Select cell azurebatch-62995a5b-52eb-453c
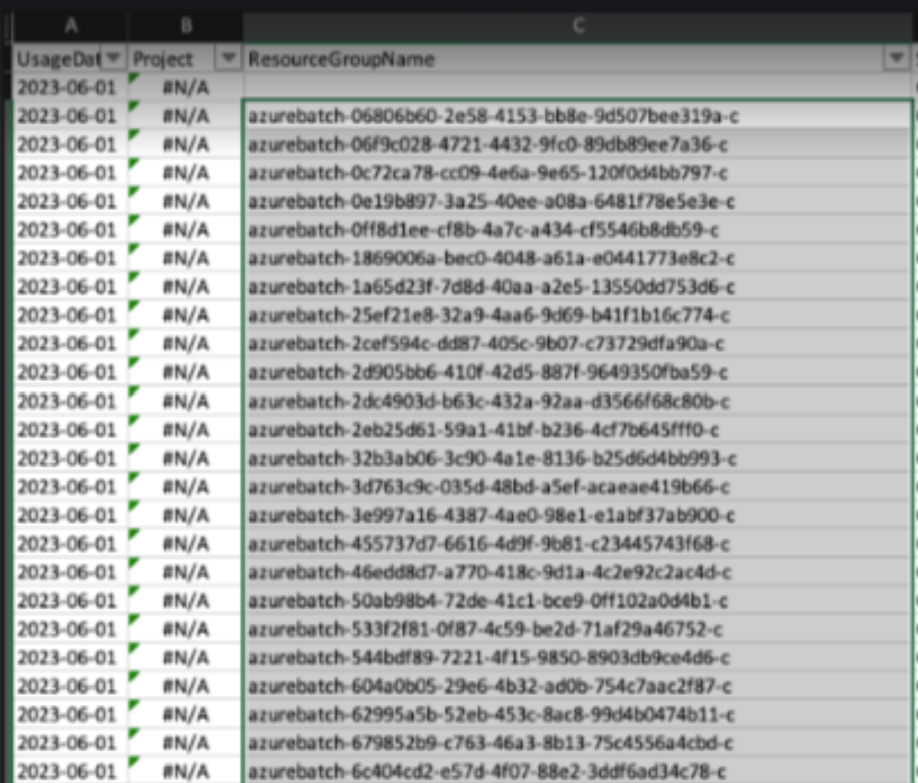918x783 pixels. tap(578, 715)
